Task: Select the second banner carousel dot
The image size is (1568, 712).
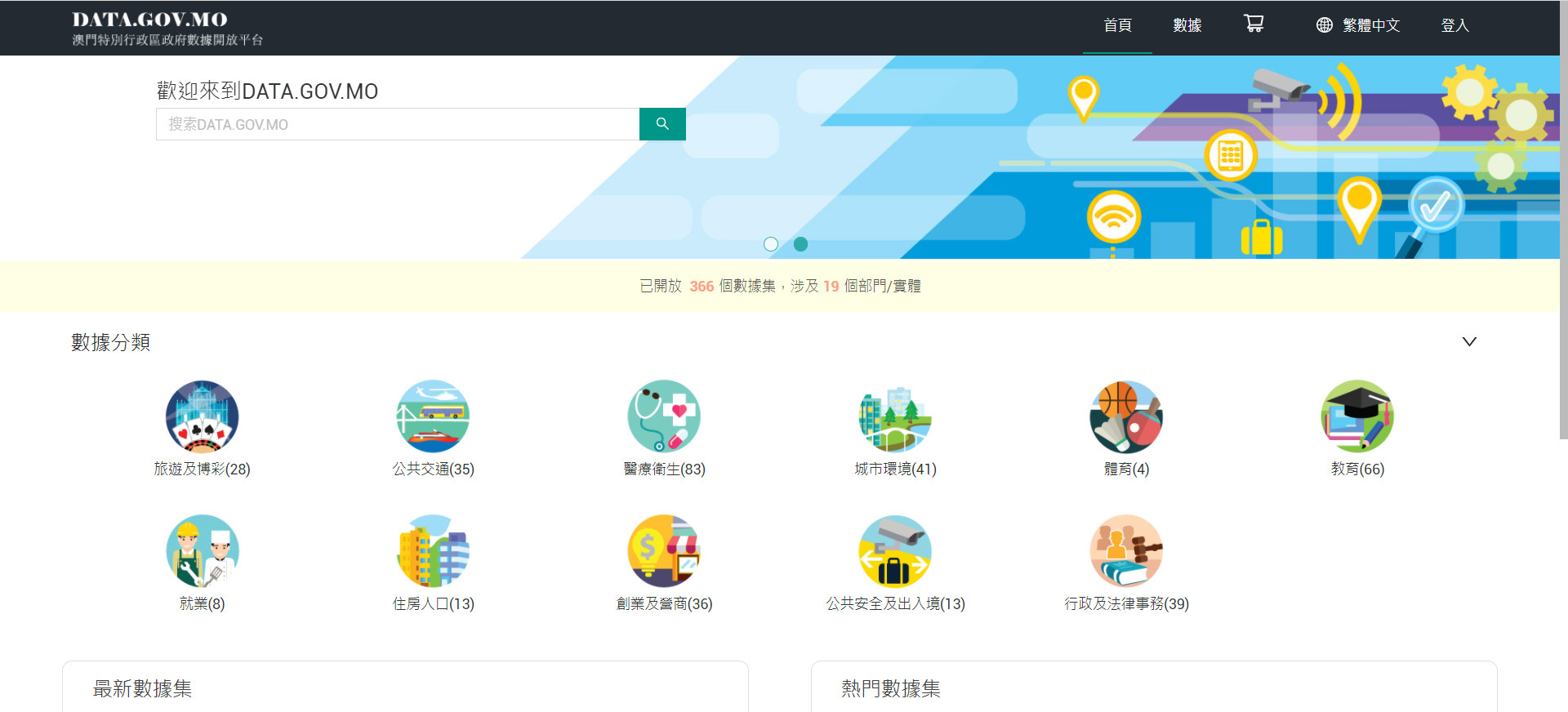Action: (801, 244)
